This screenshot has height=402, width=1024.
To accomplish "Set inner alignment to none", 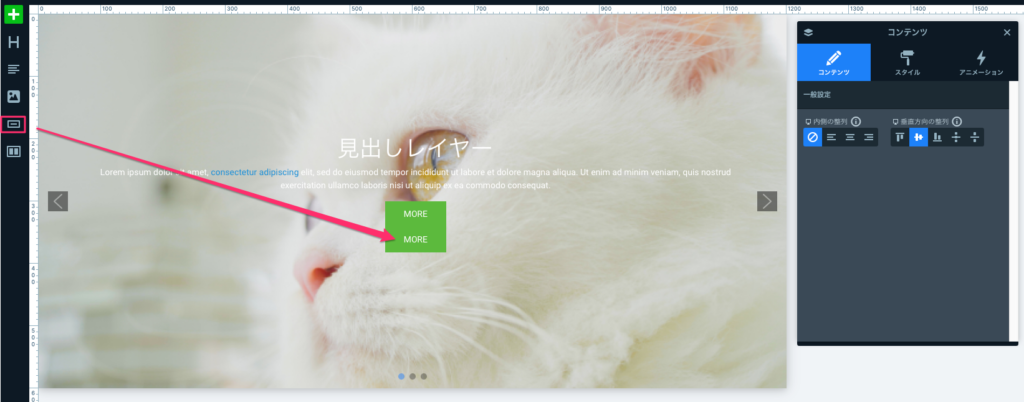I will (813, 137).
